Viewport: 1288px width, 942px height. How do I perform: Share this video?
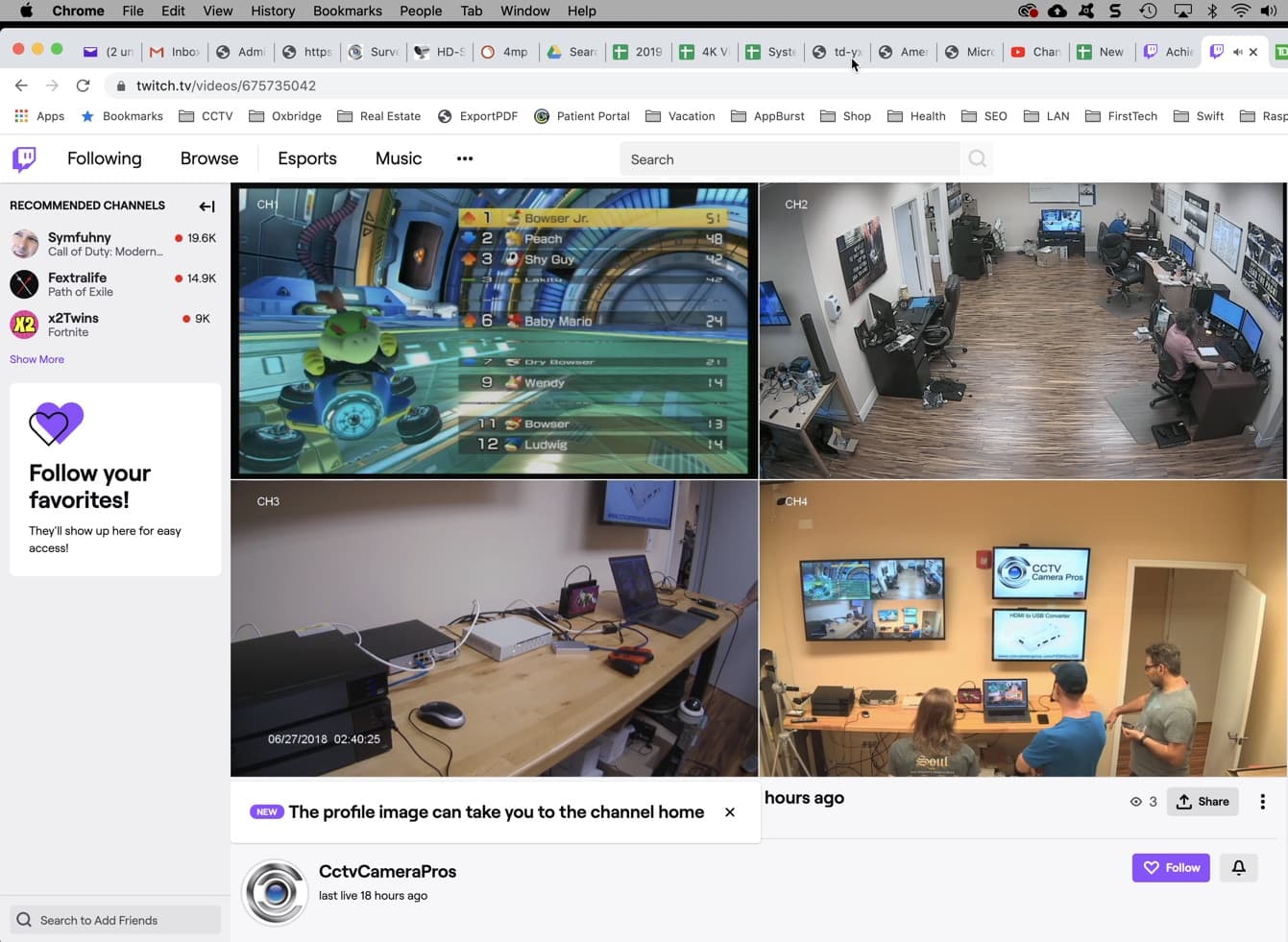1203,802
